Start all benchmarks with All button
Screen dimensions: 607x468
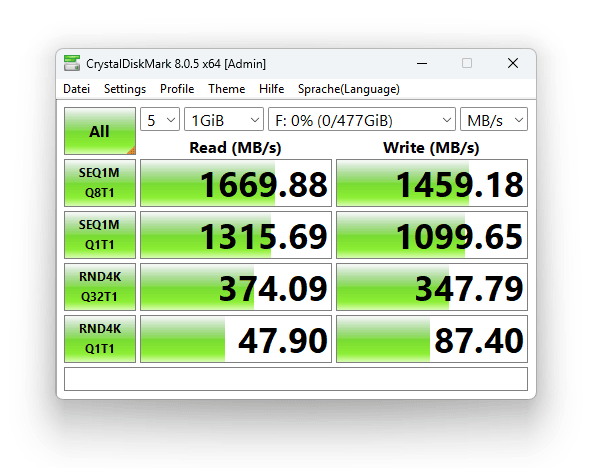[99, 131]
